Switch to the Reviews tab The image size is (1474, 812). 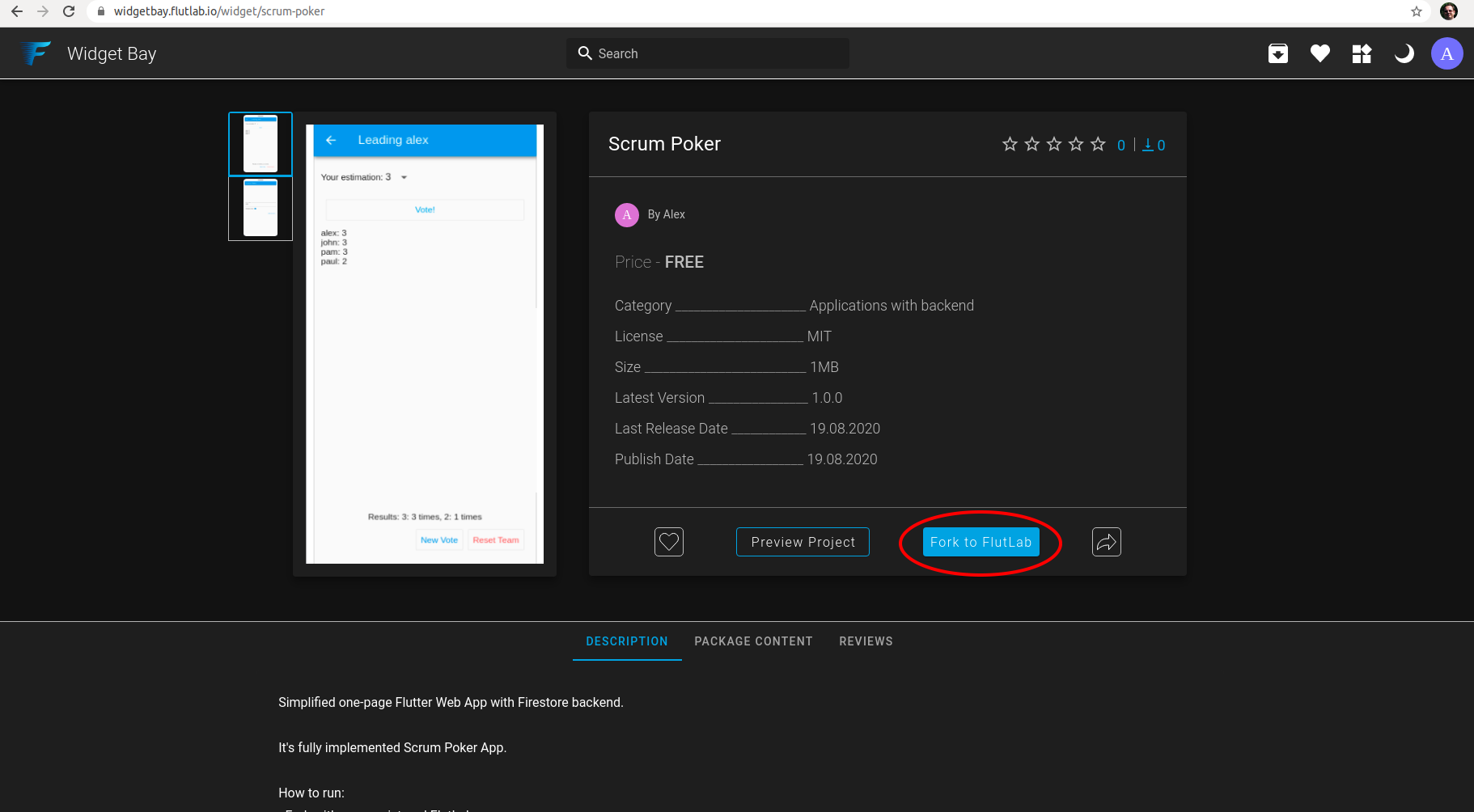[866, 641]
